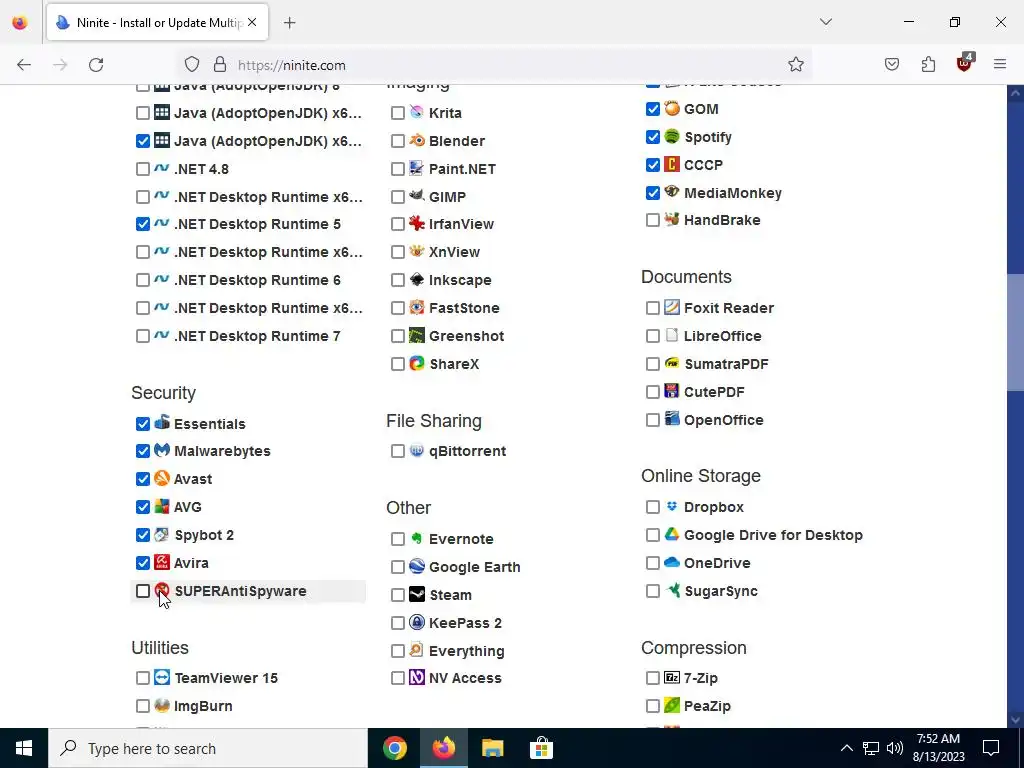
Task: Click the NV Access label
Action: click(465, 678)
